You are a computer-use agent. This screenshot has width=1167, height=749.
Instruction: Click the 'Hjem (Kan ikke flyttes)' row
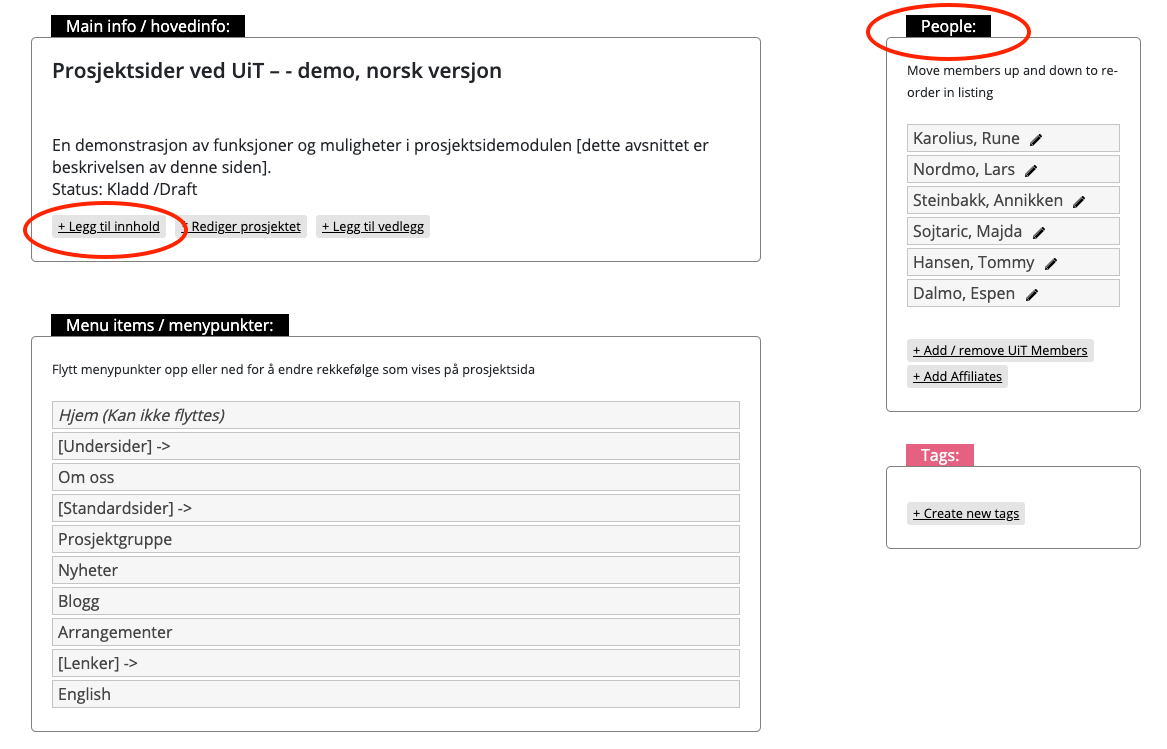(x=395, y=415)
